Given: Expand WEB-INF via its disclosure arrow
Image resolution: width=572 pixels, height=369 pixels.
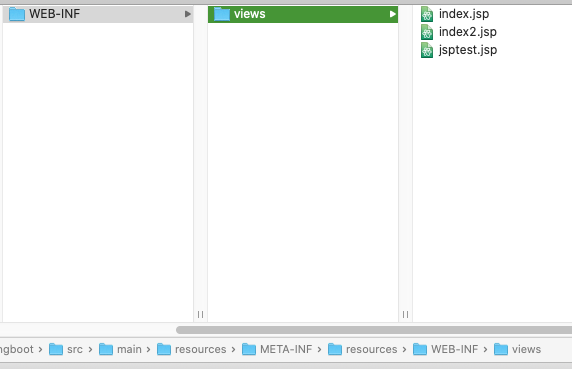Looking at the screenshot, I should pos(188,14).
